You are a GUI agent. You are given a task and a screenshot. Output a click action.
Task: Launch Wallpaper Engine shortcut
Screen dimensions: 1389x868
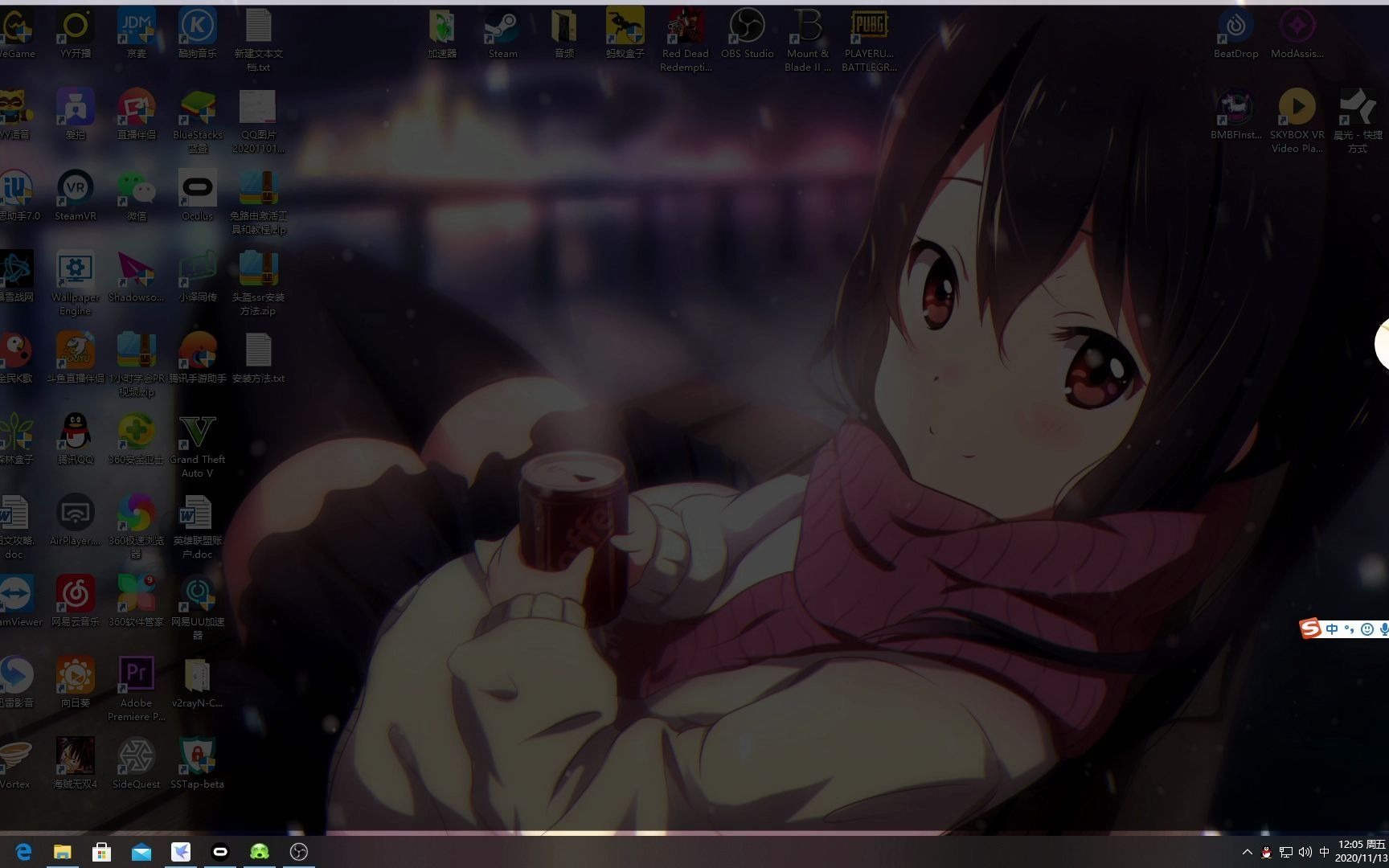[76, 284]
